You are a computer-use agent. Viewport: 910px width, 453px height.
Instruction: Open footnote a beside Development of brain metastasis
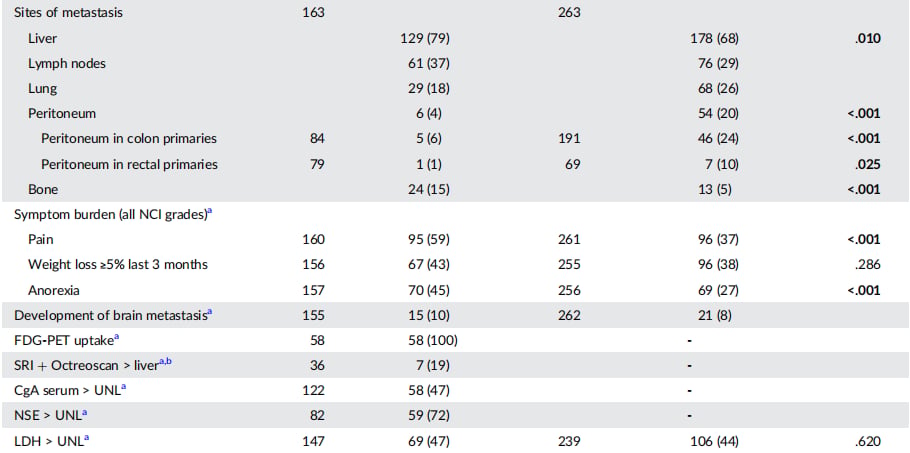(210, 313)
